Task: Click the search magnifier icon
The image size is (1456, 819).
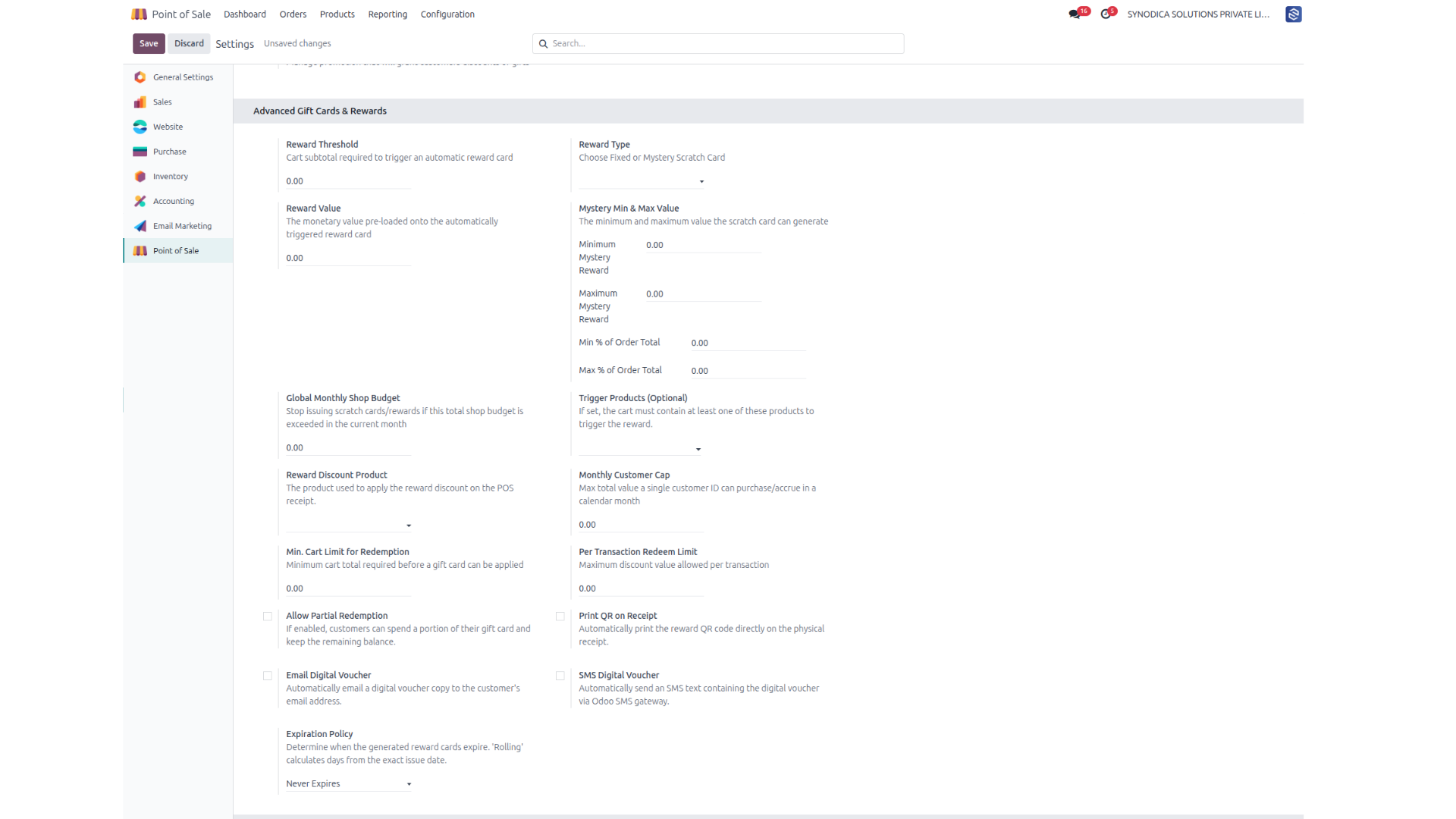Action: click(543, 44)
